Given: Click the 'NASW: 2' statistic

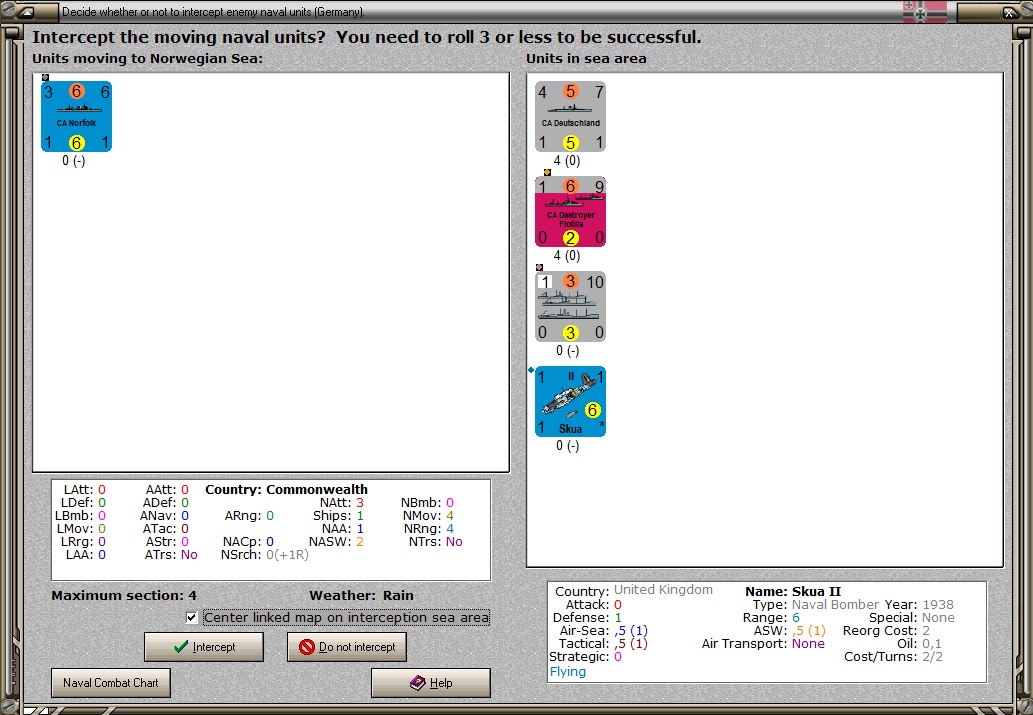Looking at the screenshot, I should click(x=337, y=542).
